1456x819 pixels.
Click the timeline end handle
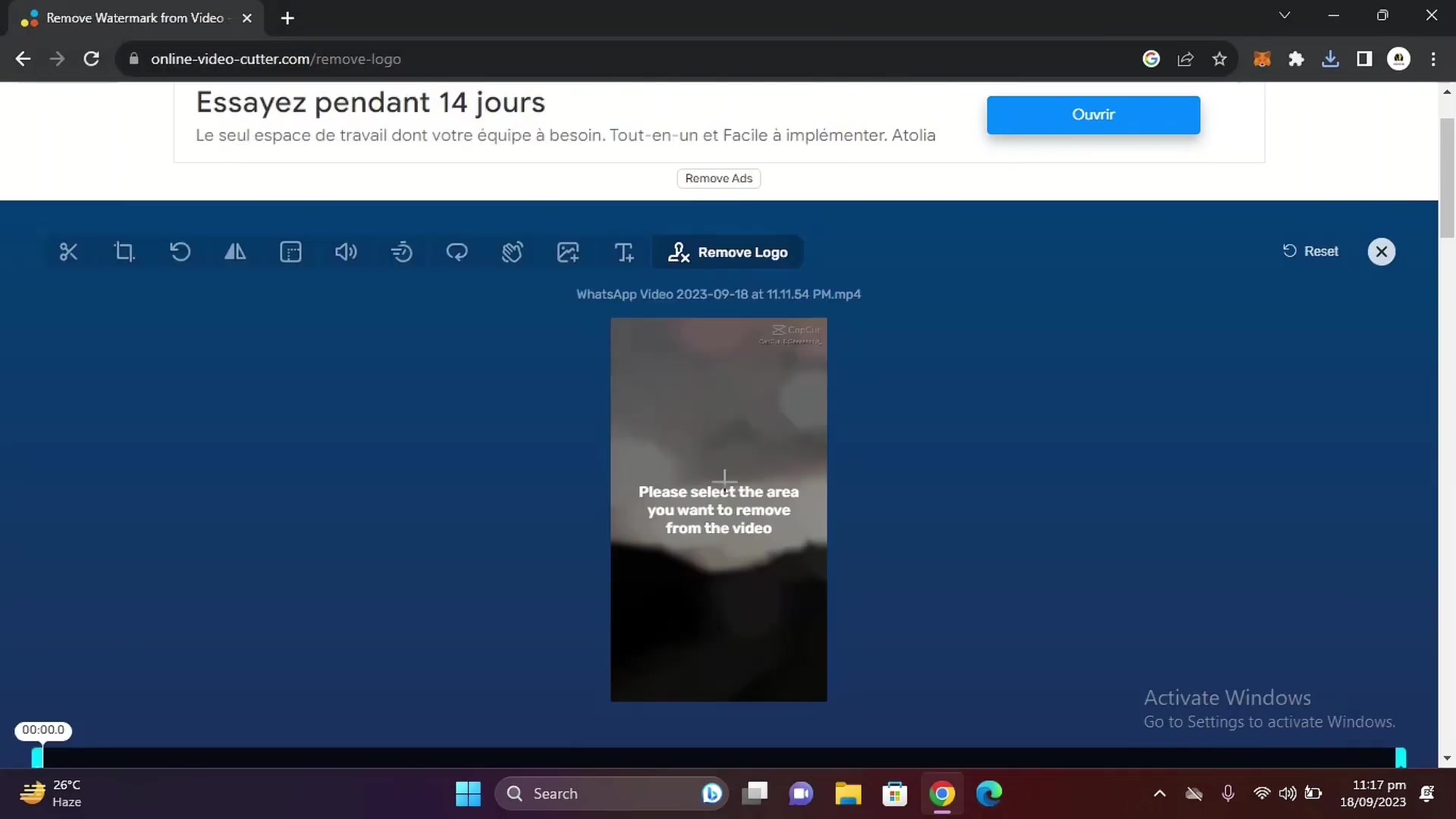(x=1400, y=757)
